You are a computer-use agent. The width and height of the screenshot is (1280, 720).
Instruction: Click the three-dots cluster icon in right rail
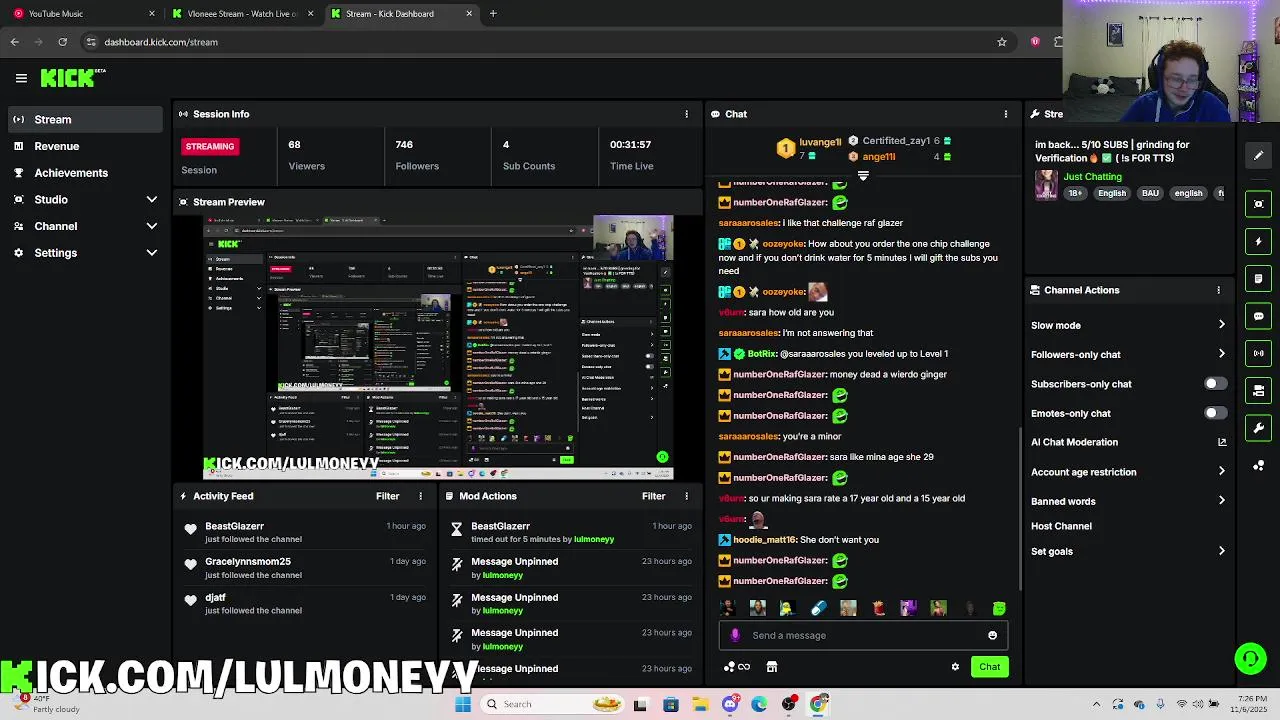(x=1258, y=466)
